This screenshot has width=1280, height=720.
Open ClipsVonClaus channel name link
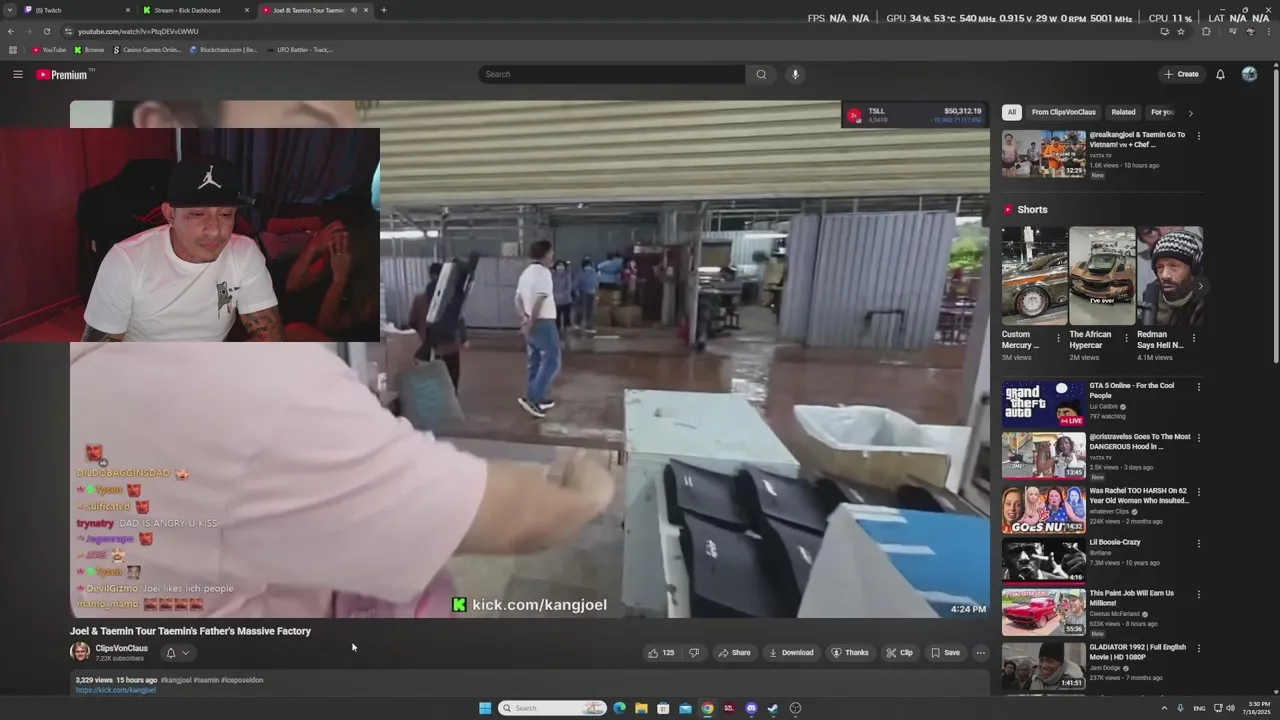(x=121, y=648)
